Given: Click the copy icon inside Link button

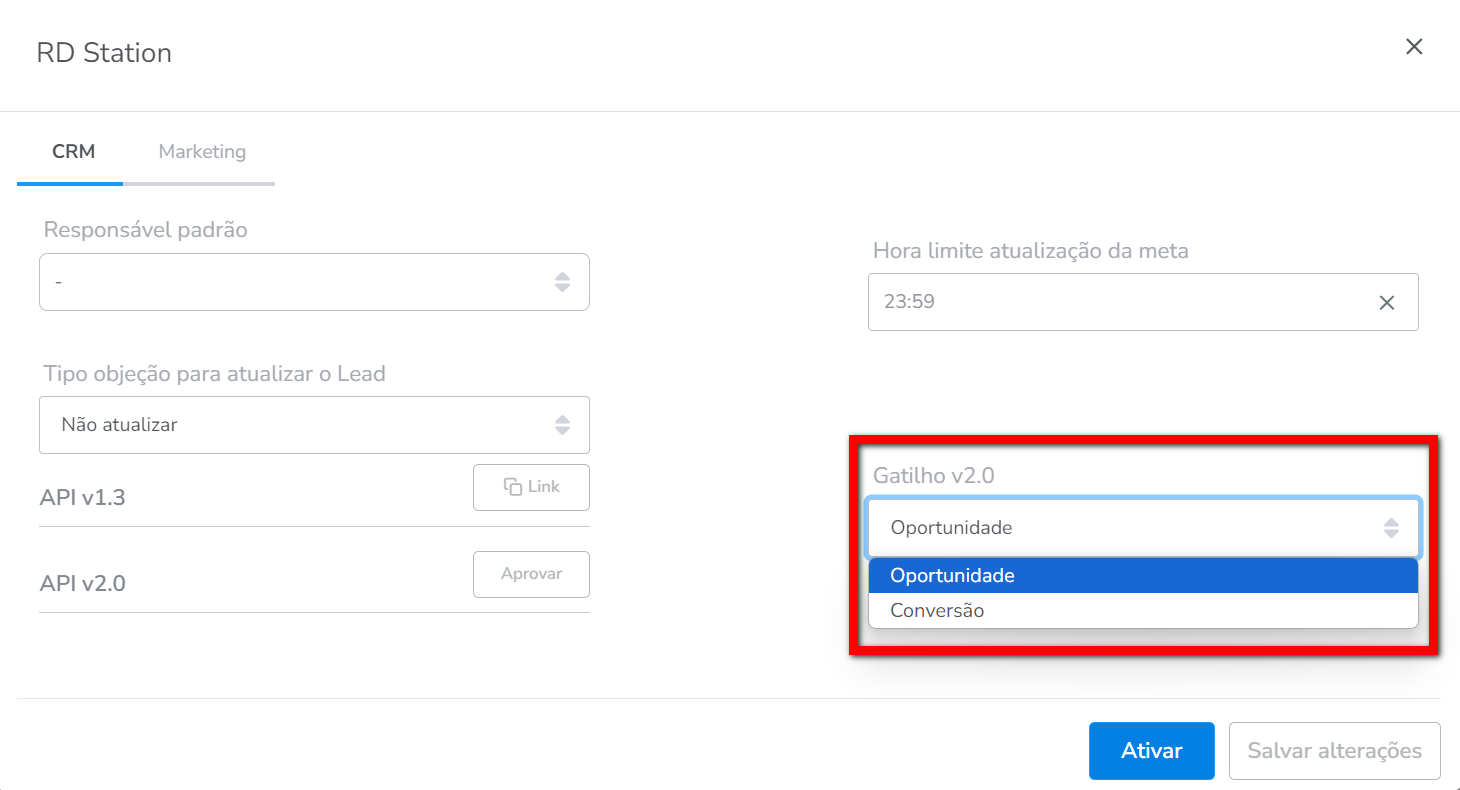Looking at the screenshot, I should tap(512, 487).
